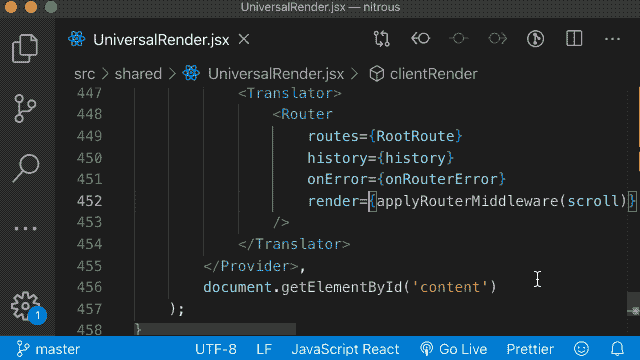
Task: Click line number 452 in the gutter
Action: pos(89,201)
